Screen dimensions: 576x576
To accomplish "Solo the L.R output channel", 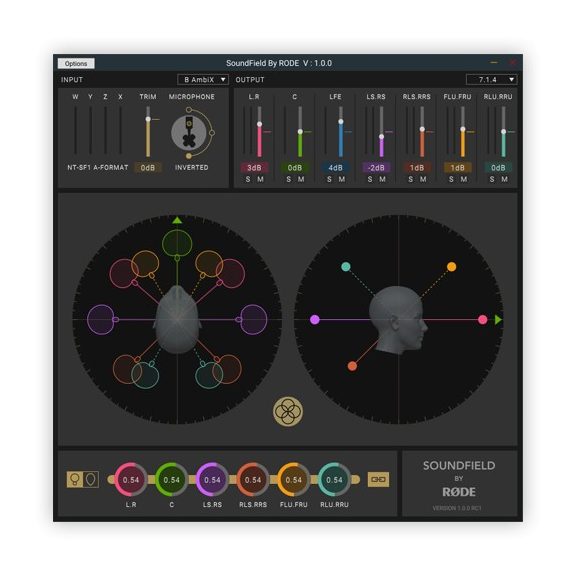I will pos(248,179).
